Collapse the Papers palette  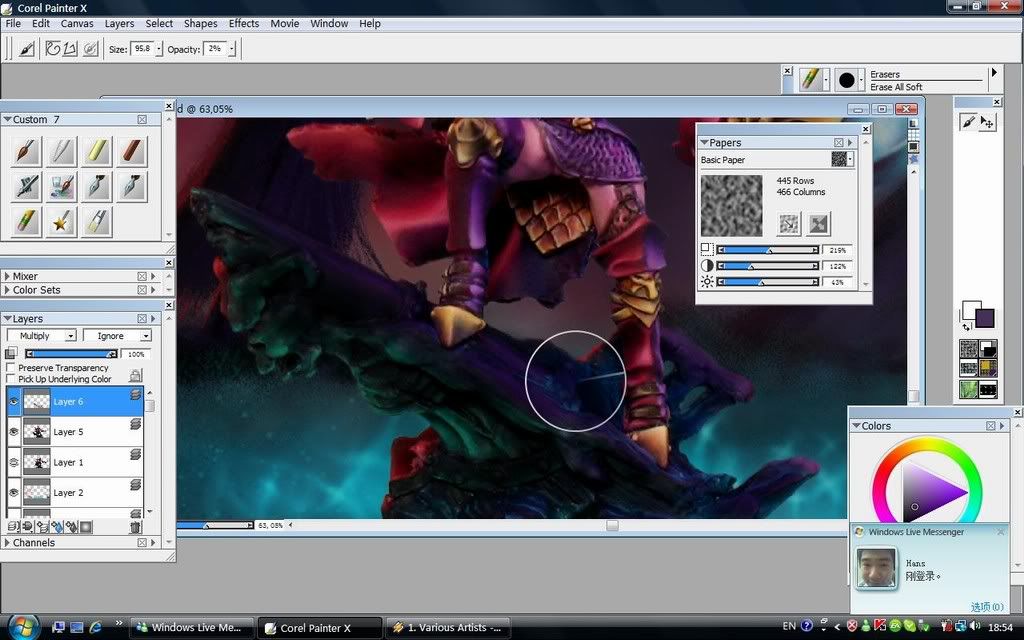[x=704, y=142]
